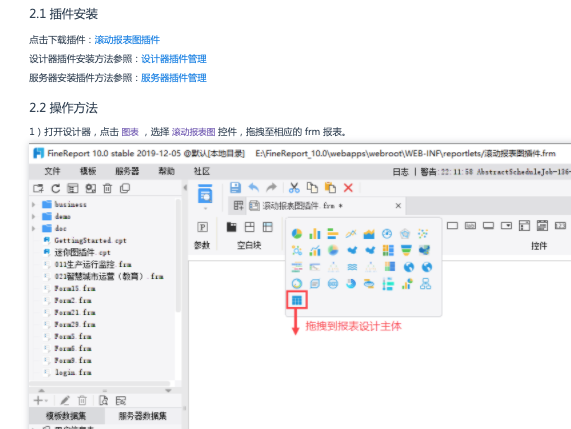
Task: Click the parameter P icon above 参数
Action: pyautogui.click(x=202, y=227)
